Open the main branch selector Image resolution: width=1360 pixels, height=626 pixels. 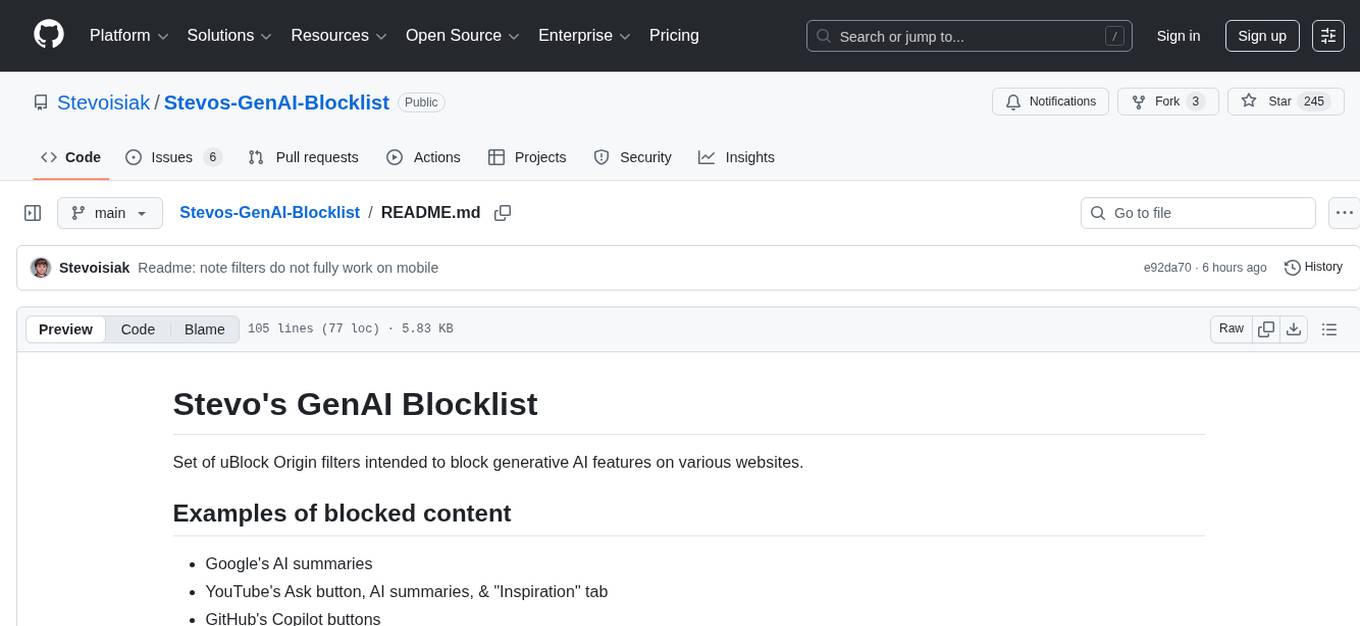coord(110,212)
